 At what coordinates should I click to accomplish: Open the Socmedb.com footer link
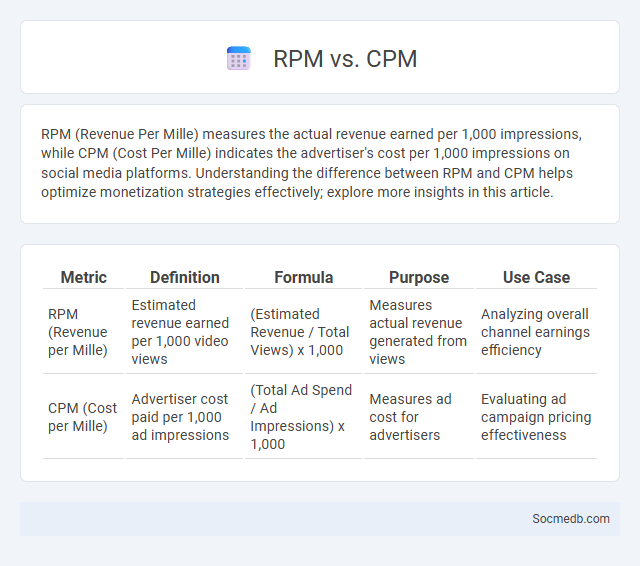[x=571, y=519]
